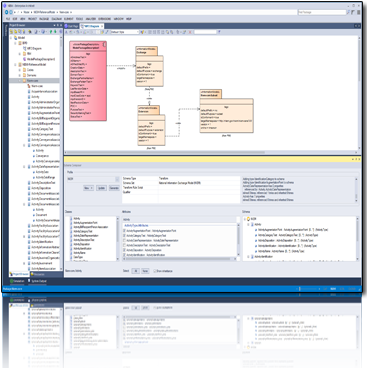
Task: Click the green up arrow in Project Browser toolbar
Action: click(x=51, y=32)
